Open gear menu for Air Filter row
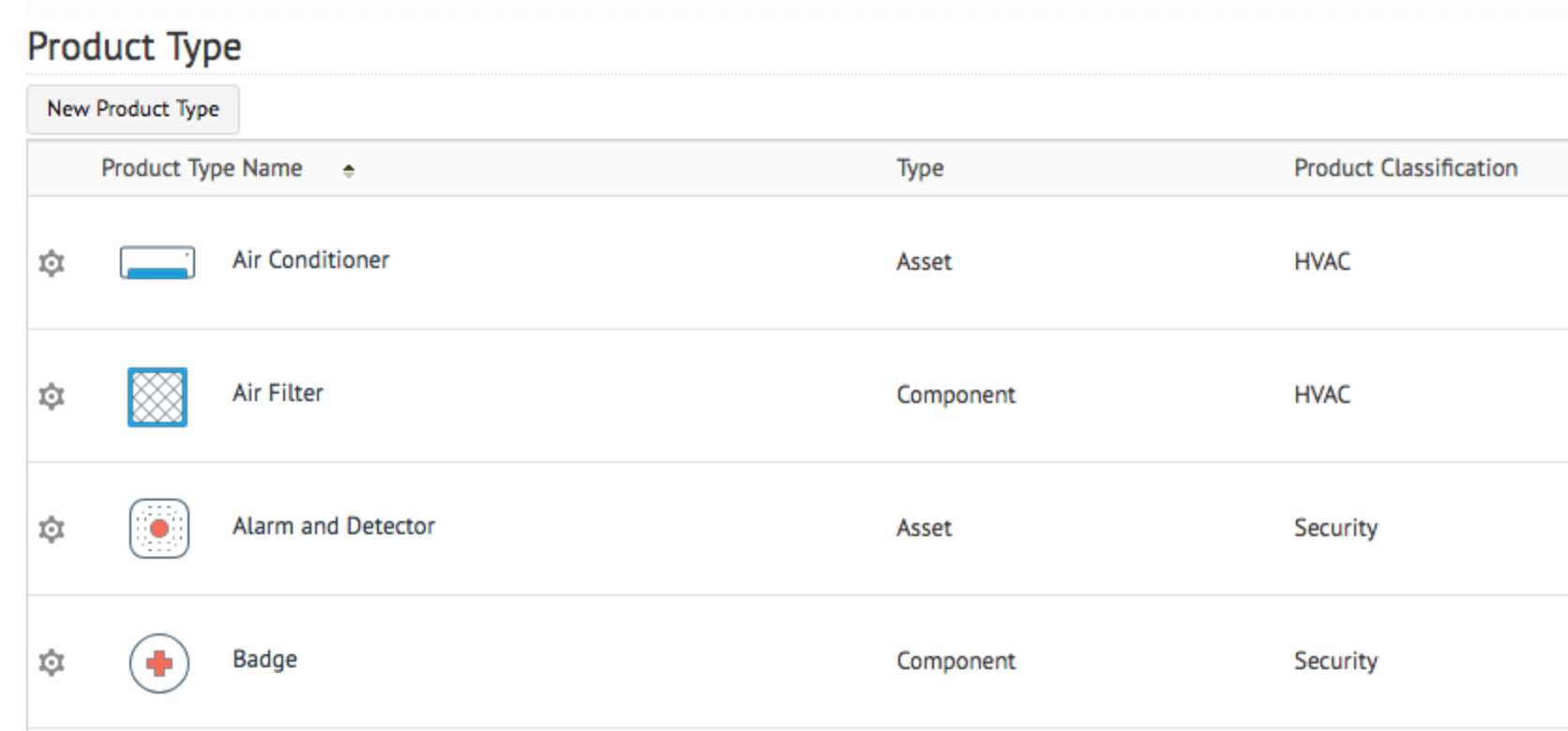Viewport: 1568px width, 731px height. click(x=52, y=396)
